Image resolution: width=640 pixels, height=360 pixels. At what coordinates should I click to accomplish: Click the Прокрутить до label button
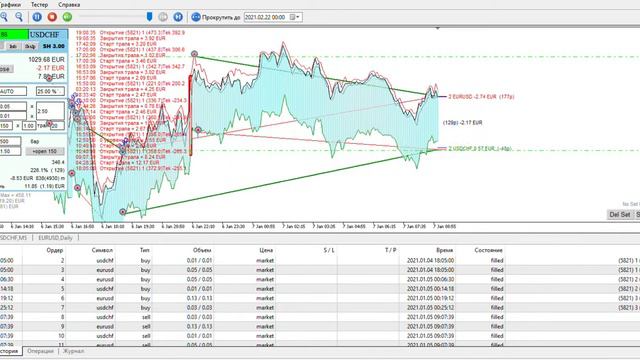coord(221,18)
